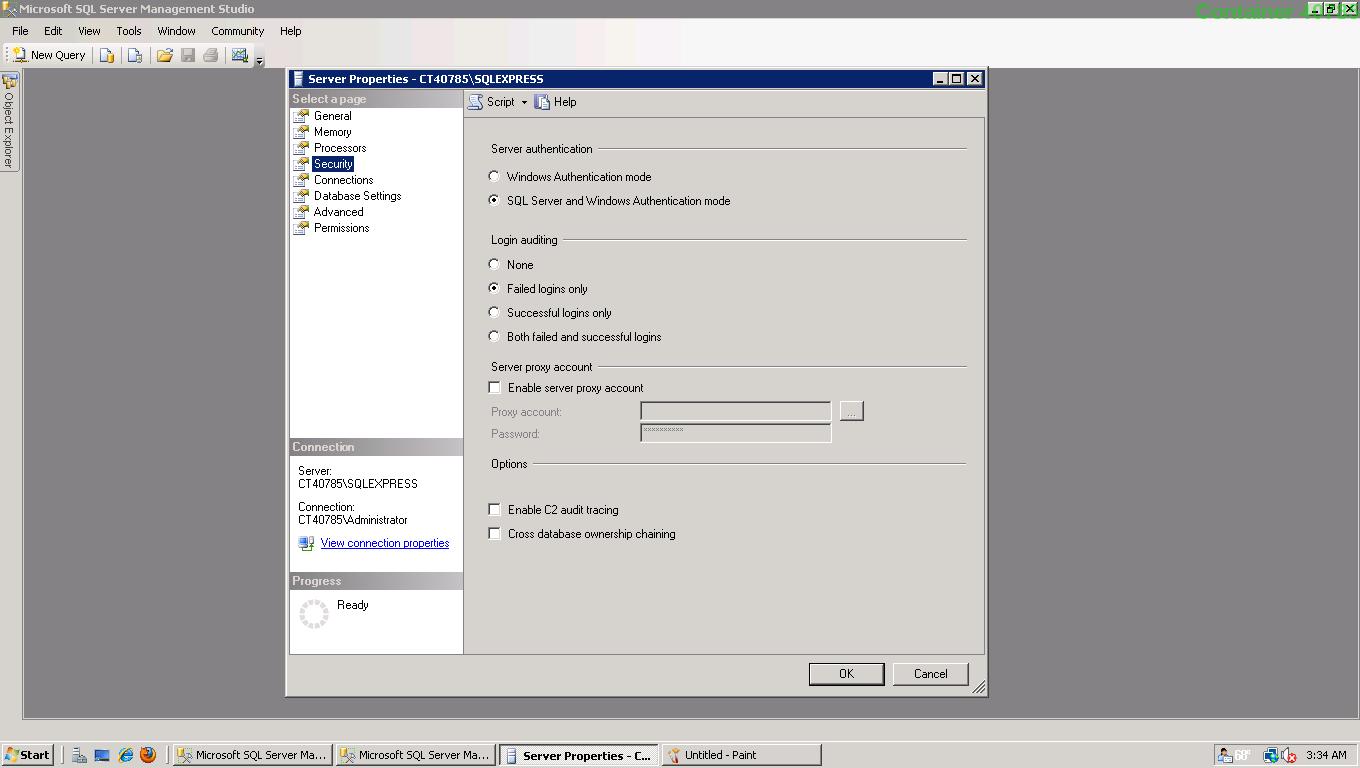The width and height of the screenshot is (1360, 768).
Task: Click View connection properties link
Action: (x=384, y=543)
